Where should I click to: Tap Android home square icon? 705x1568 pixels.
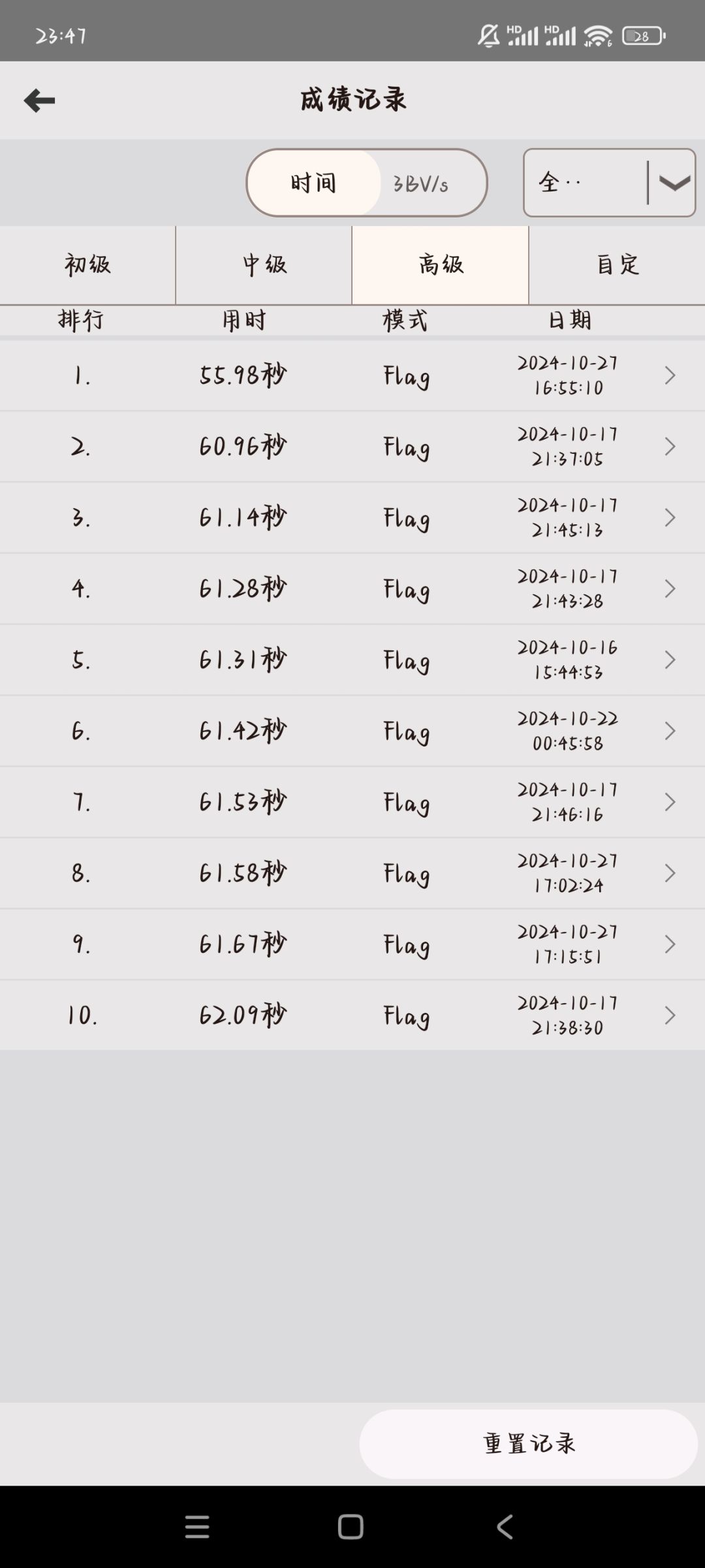[x=351, y=1527]
